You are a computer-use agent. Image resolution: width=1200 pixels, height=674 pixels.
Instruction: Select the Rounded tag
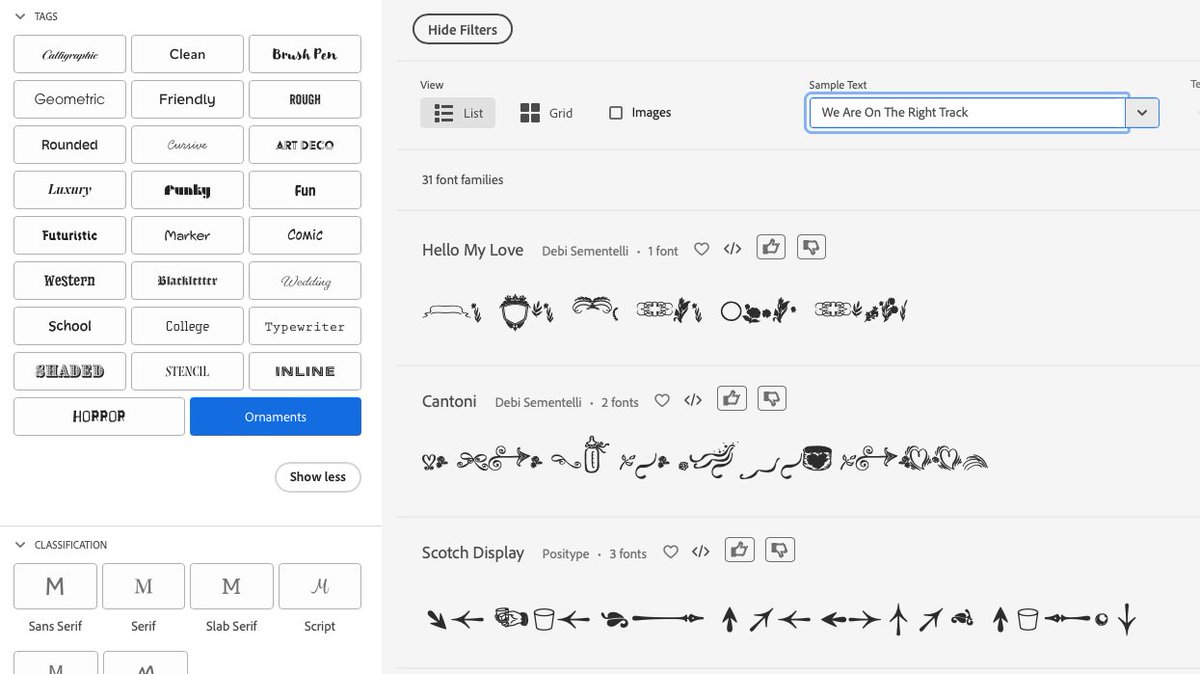coord(70,145)
